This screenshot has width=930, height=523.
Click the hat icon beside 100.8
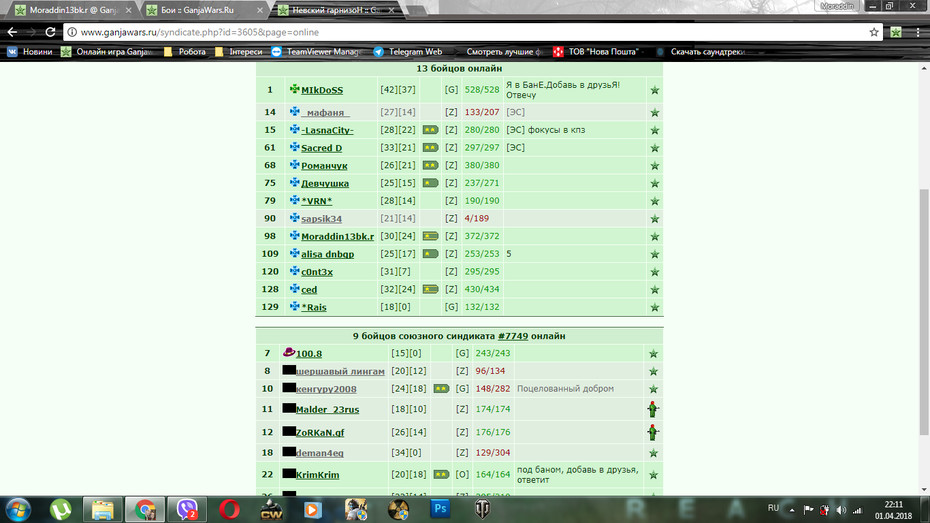click(x=289, y=352)
